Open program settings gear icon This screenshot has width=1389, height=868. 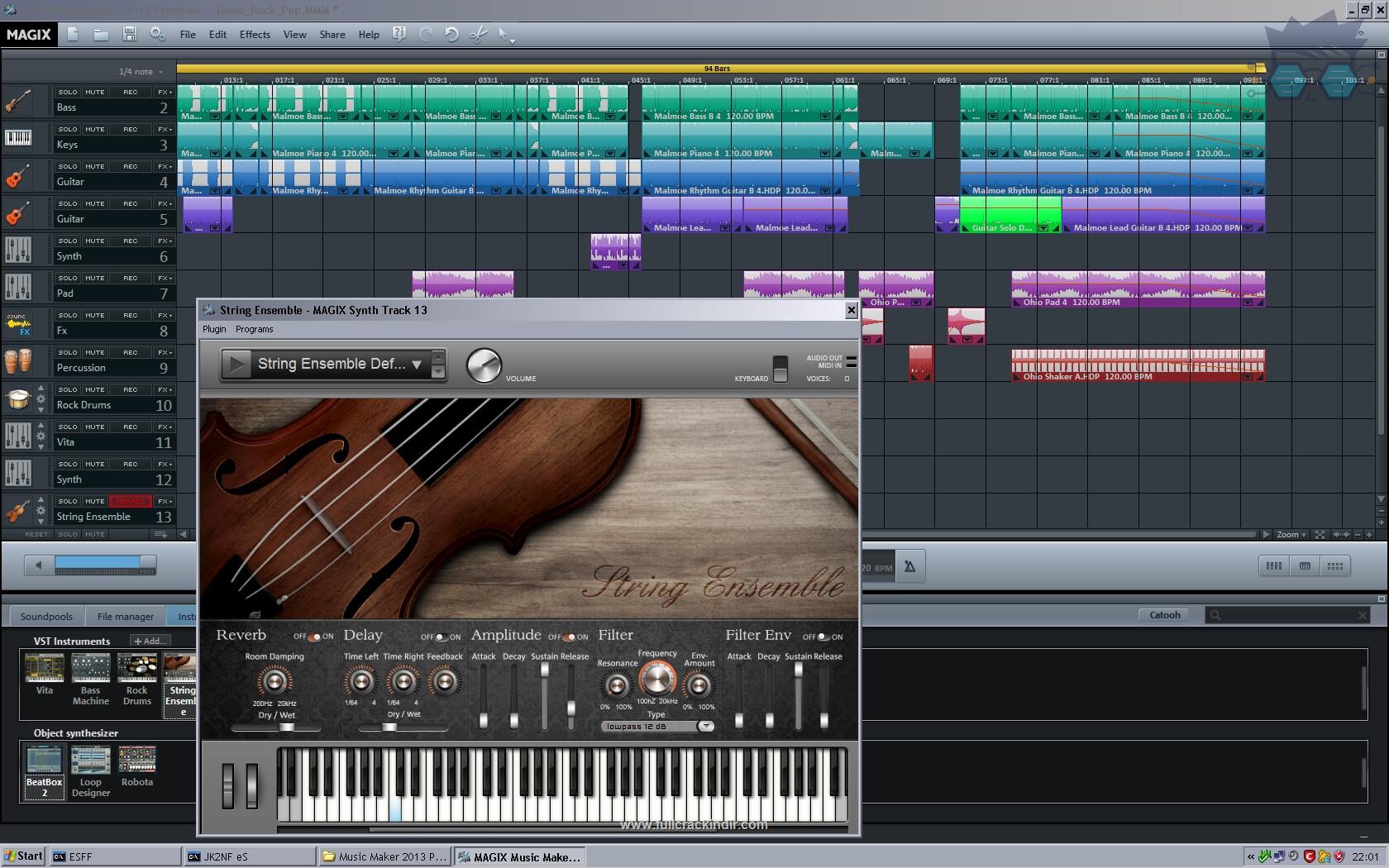pos(157,34)
